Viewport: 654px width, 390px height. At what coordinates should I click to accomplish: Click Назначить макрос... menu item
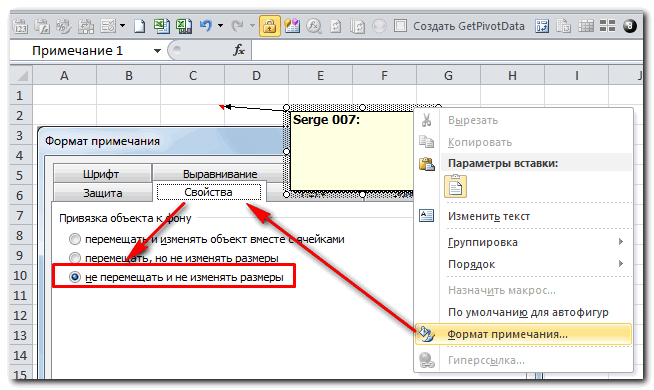click(x=524, y=290)
